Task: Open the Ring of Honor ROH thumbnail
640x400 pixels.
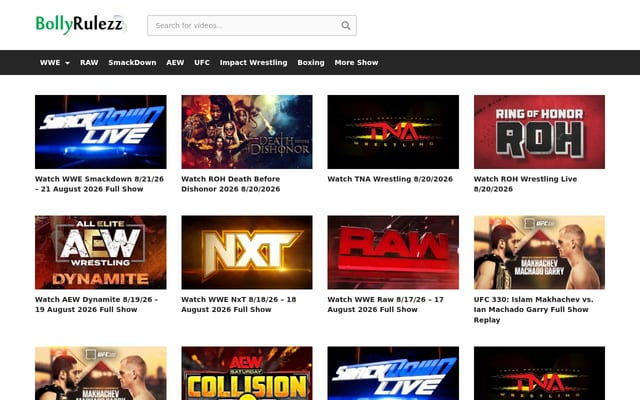Action: [539, 132]
